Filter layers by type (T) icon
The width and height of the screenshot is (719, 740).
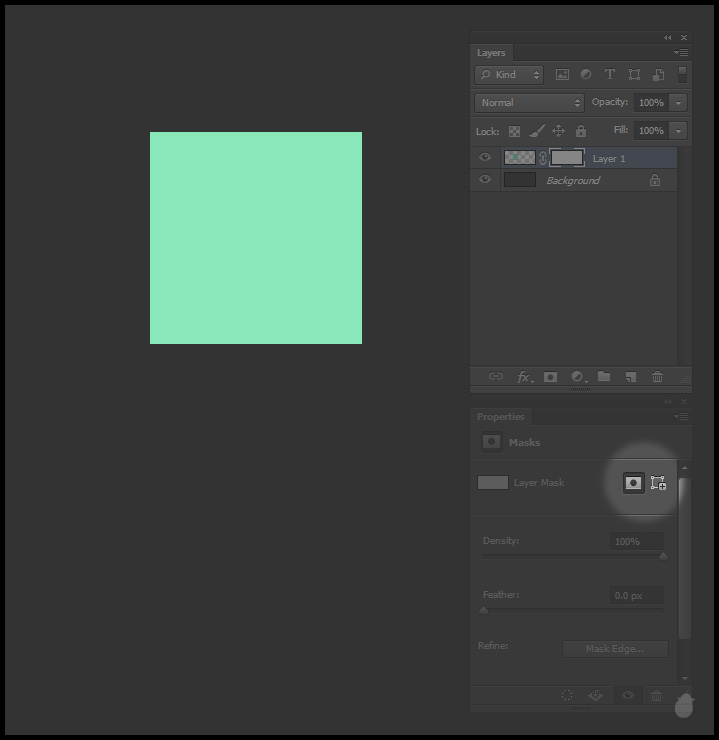[609, 75]
